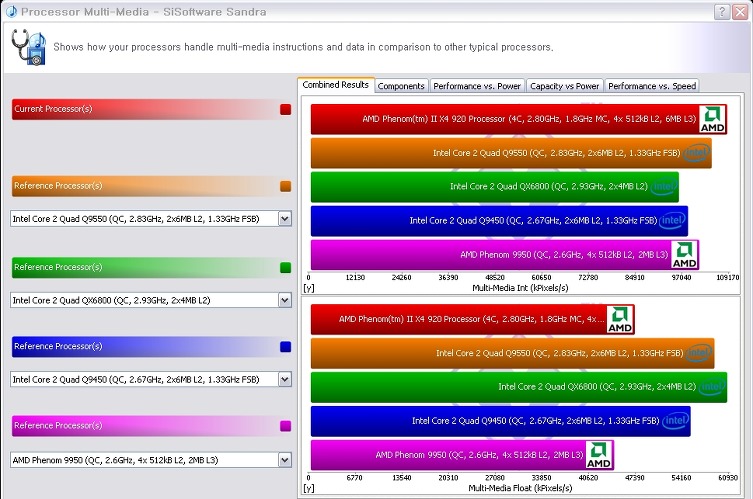Open the Core 2 Quad Q9550 dropdown arrow
The width and height of the screenshot is (753, 499).
pyautogui.click(x=285, y=219)
